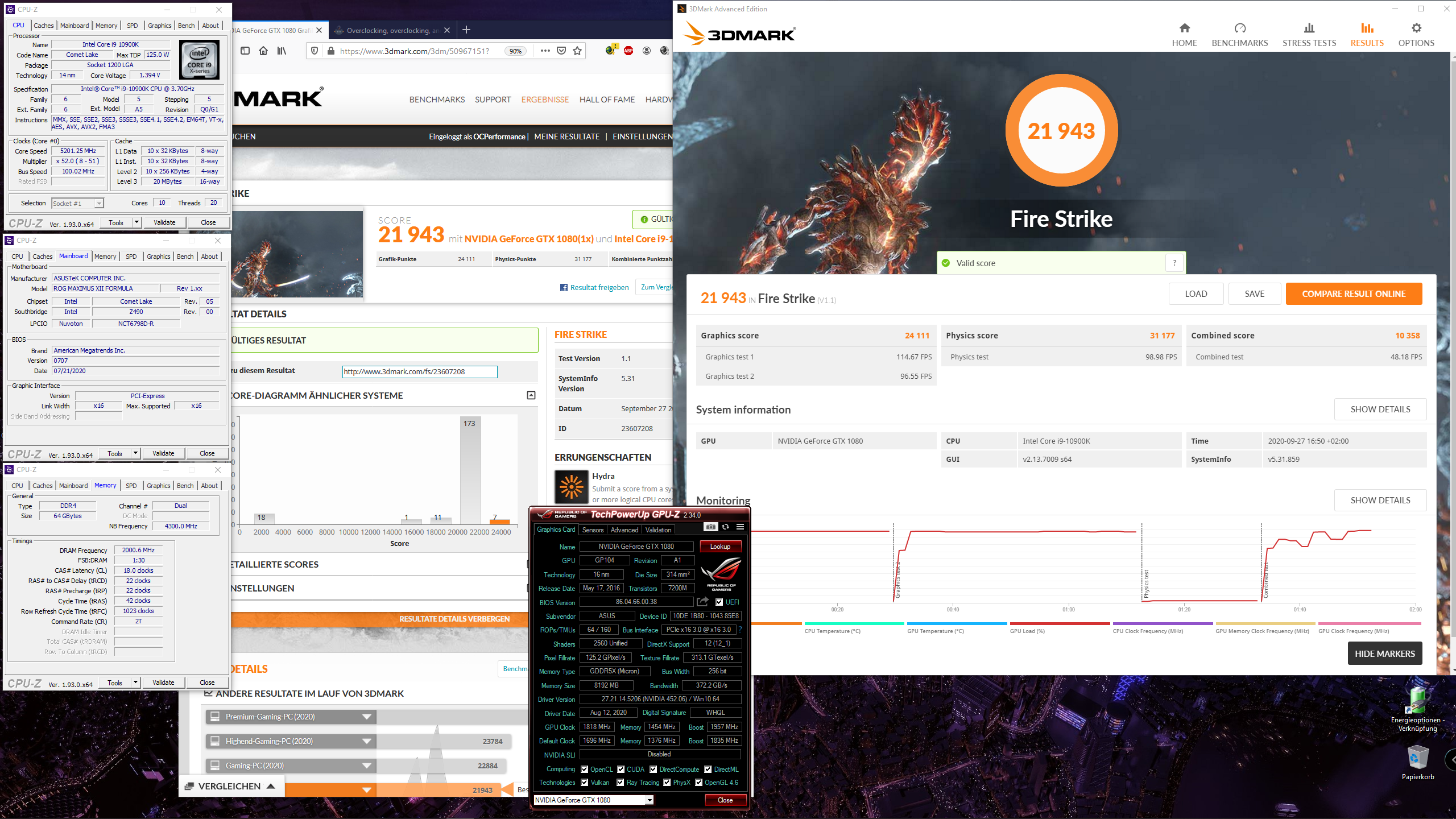The height and width of the screenshot is (819, 1456).
Task: Open a new Firefox tab with plus
Action: click(x=466, y=30)
